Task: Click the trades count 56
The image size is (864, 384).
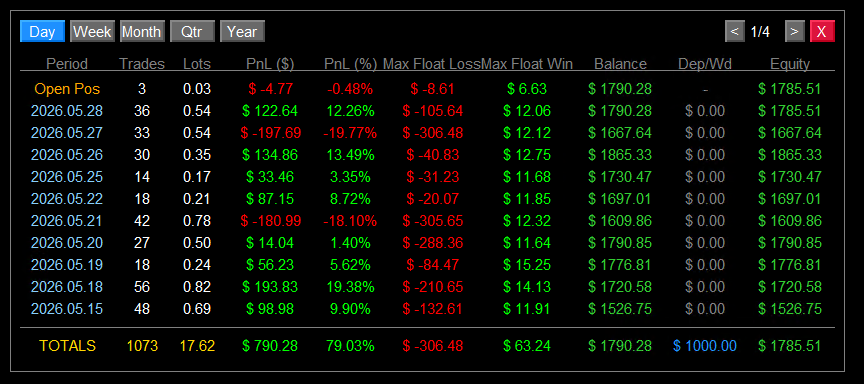Action: 142,287
